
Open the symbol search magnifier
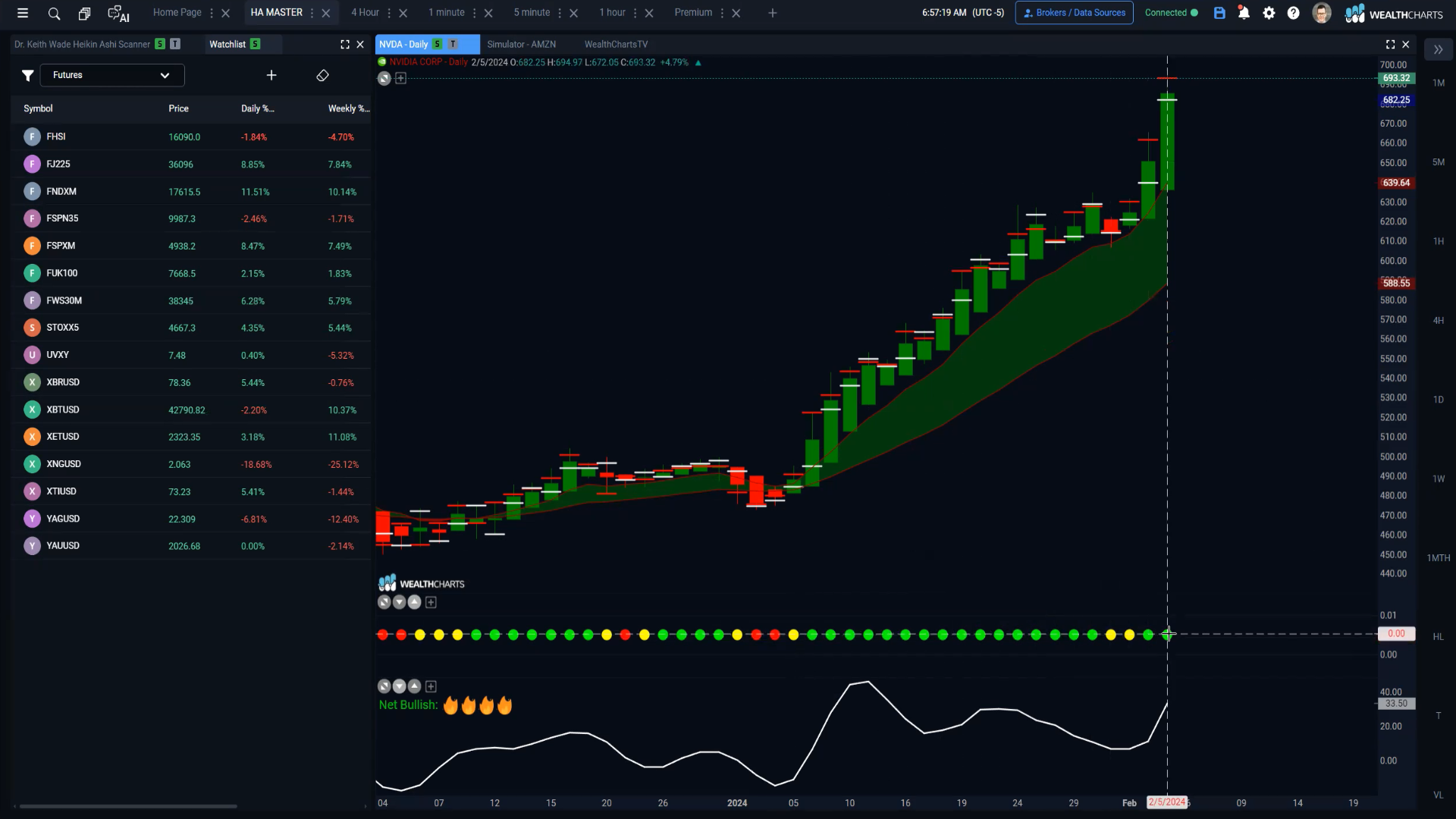(54, 13)
